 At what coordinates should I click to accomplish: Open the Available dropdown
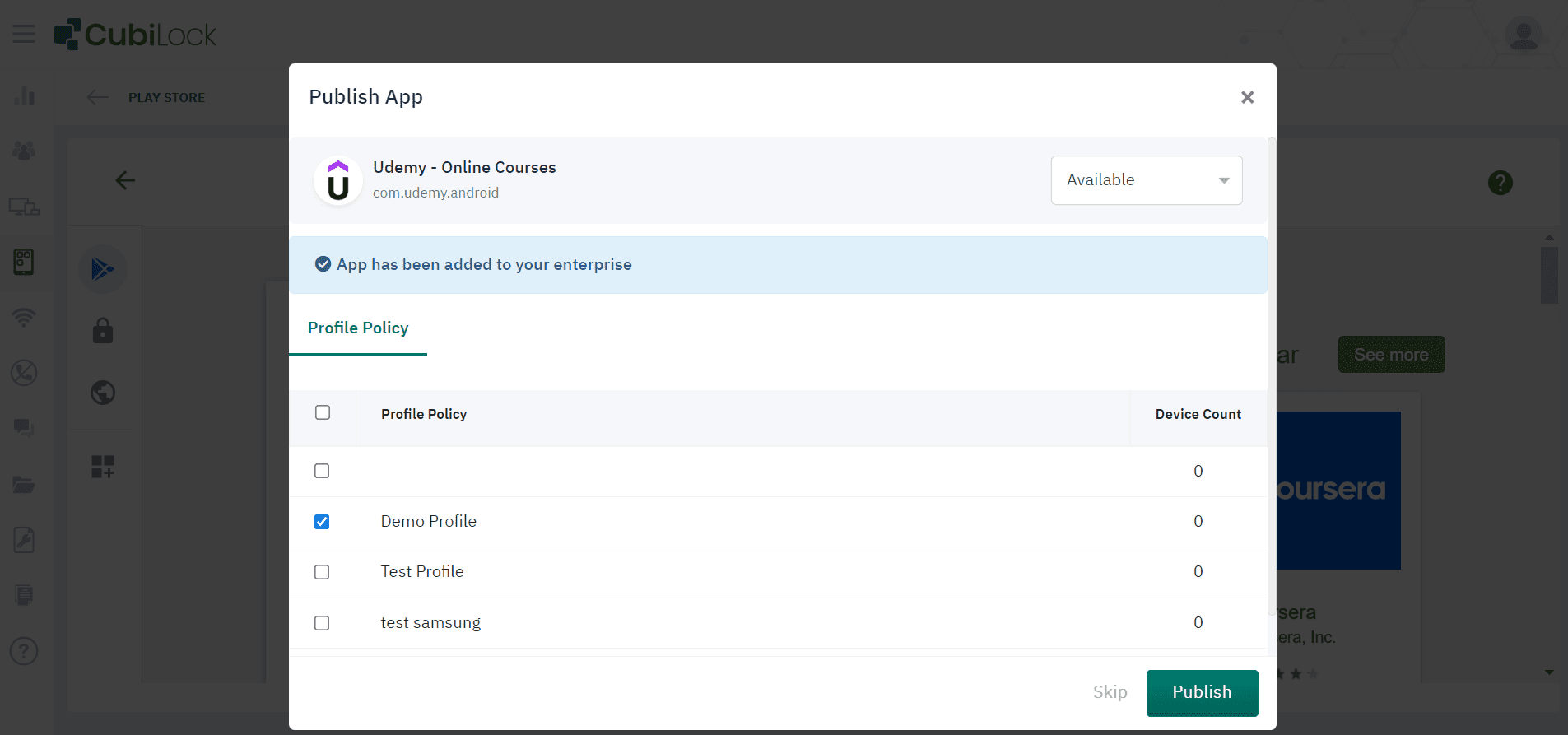pyautogui.click(x=1147, y=180)
